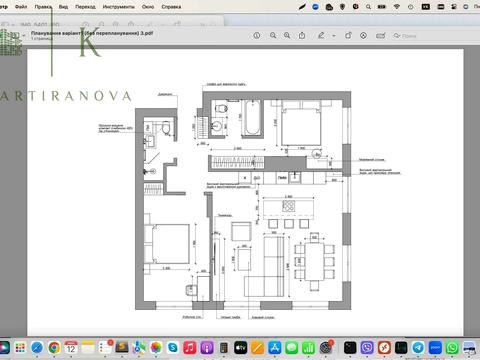Image resolution: width=480 pixels, height=360 pixels.
Task: Zoom in on the PDF floor plan
Action: 287,35
